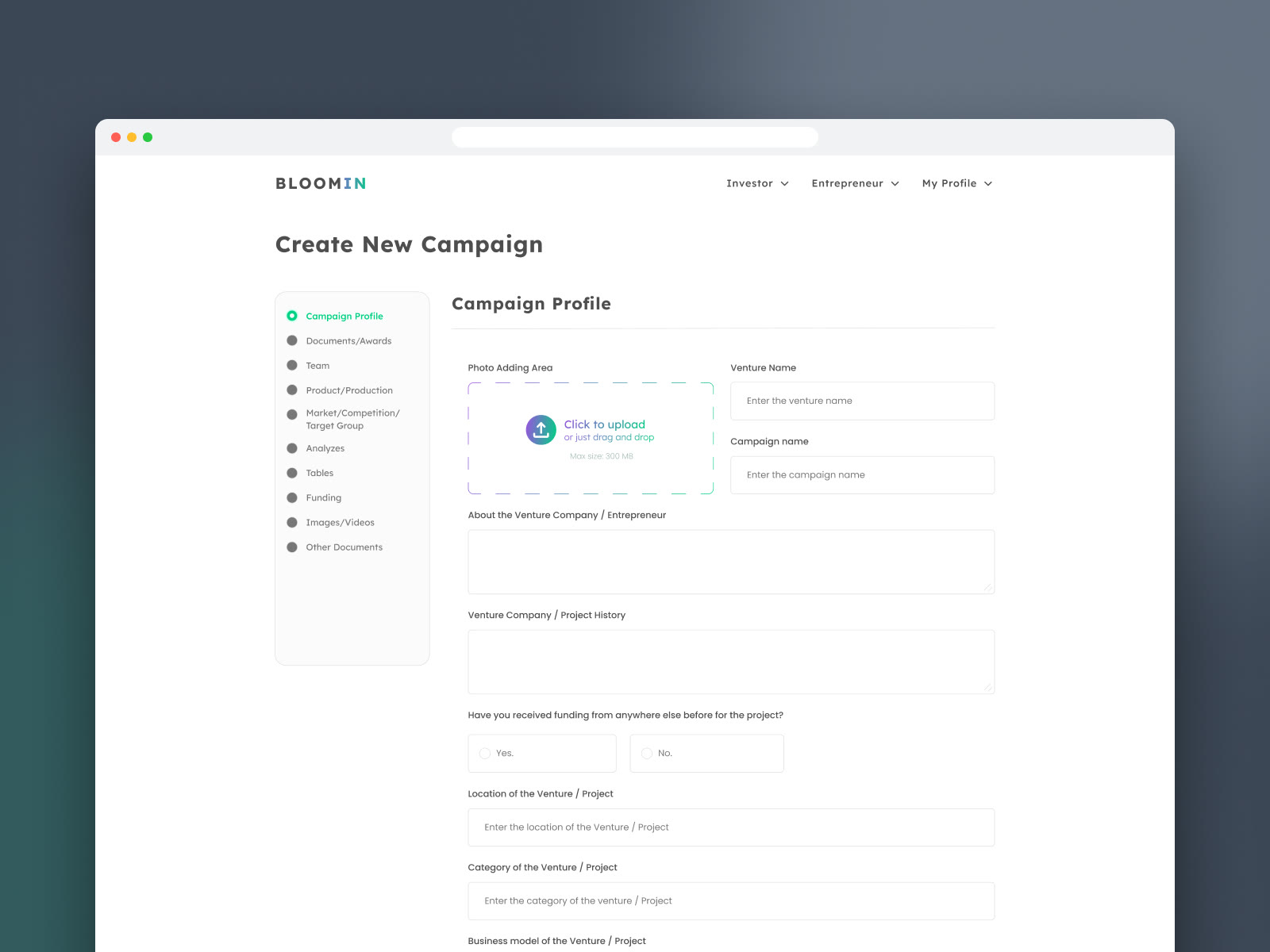This screenshot has height=952, width=1270.
Task: Select the Other Documents step bullet
Action: [292, 547]
